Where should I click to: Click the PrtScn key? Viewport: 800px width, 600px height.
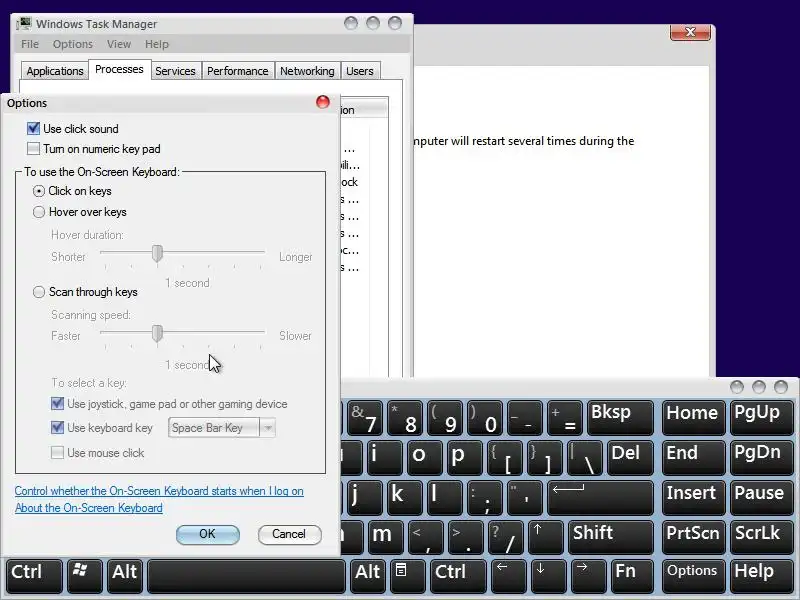pos(693,536)
